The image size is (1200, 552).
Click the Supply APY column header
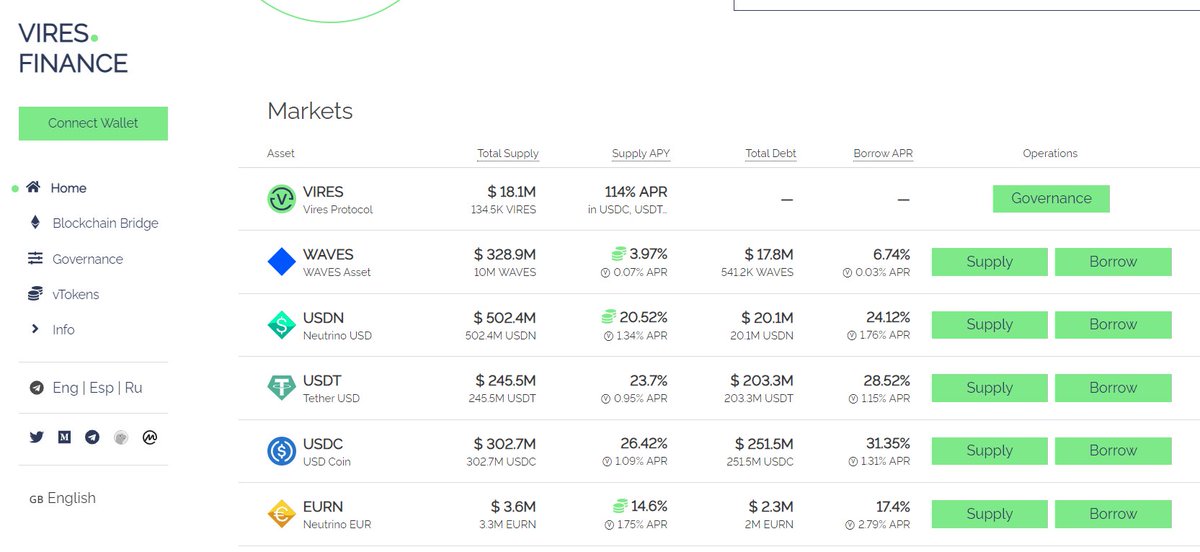click(x=641, y=154)
